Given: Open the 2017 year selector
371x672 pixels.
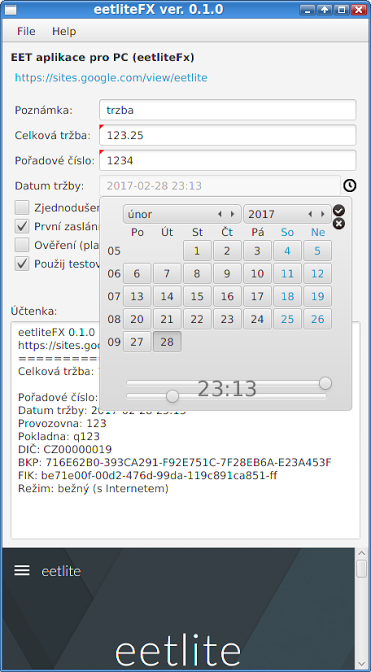Looking at the screenshot, I should 287,214.
